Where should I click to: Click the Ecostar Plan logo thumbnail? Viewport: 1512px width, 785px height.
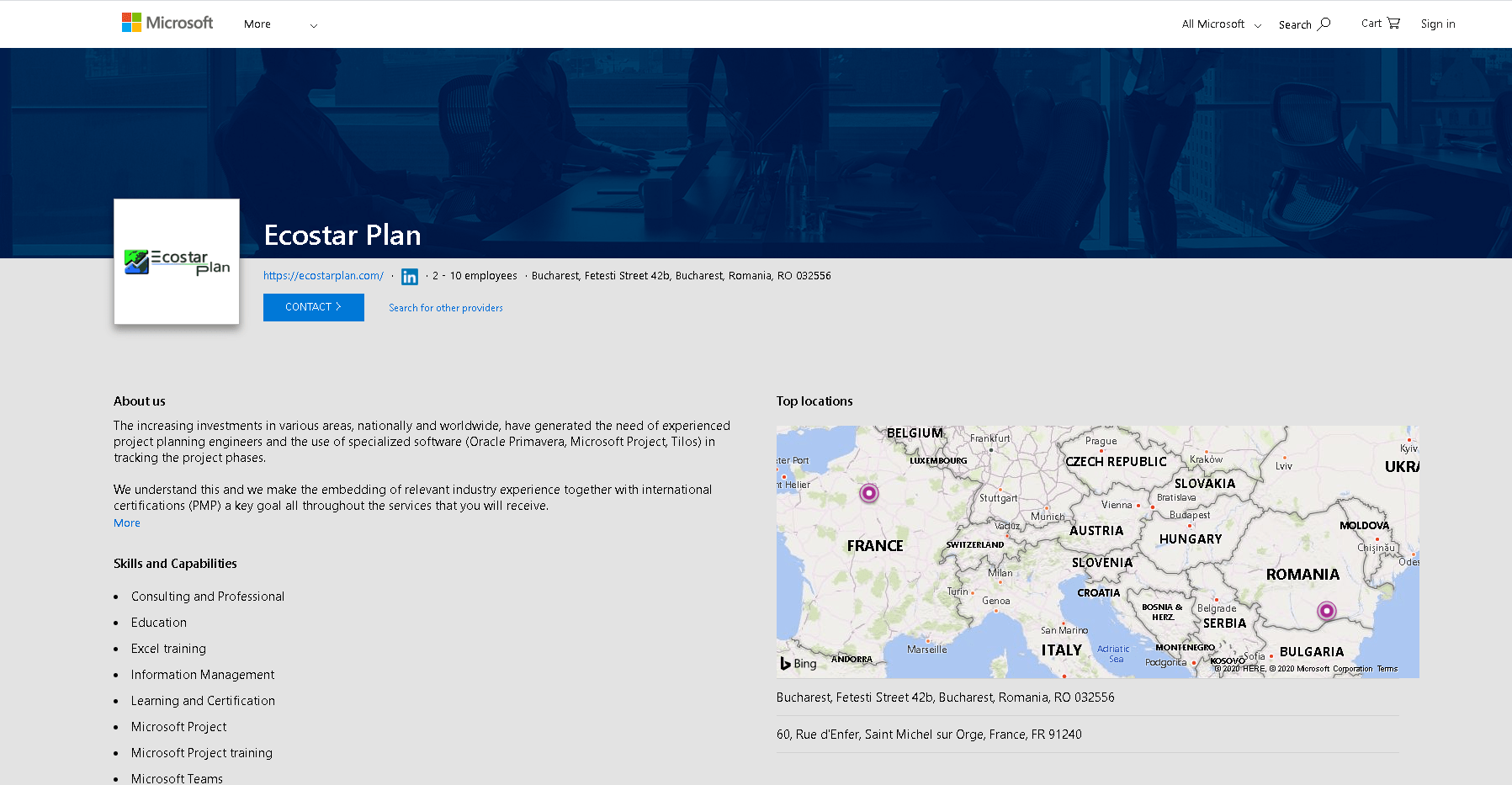coord(177,262)
